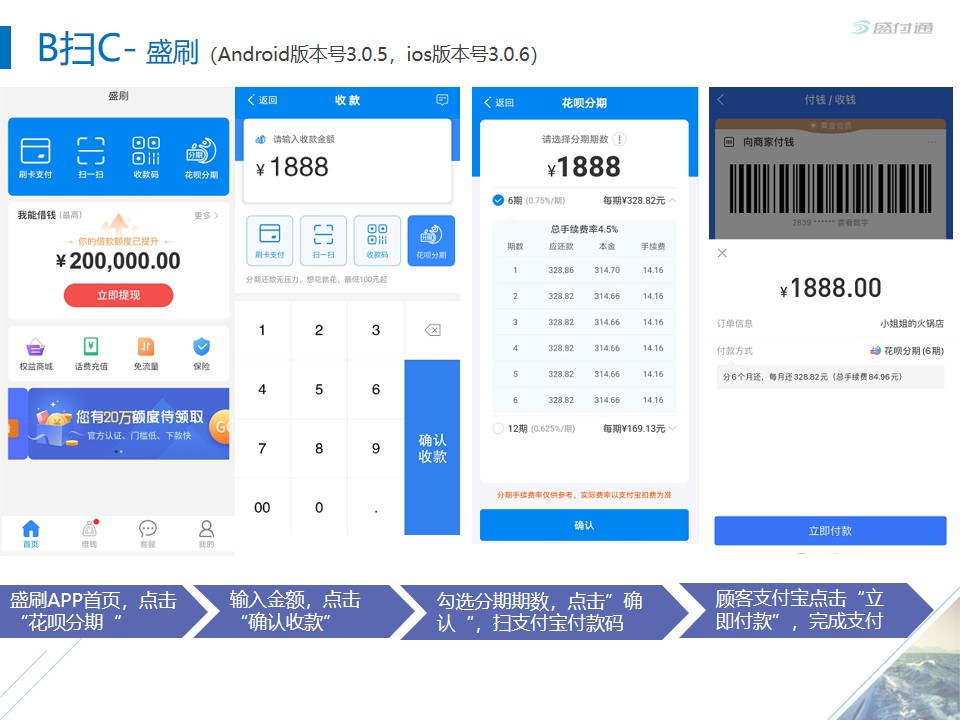
Task: Tap keypad digit 1
Action: pos(263,330)
